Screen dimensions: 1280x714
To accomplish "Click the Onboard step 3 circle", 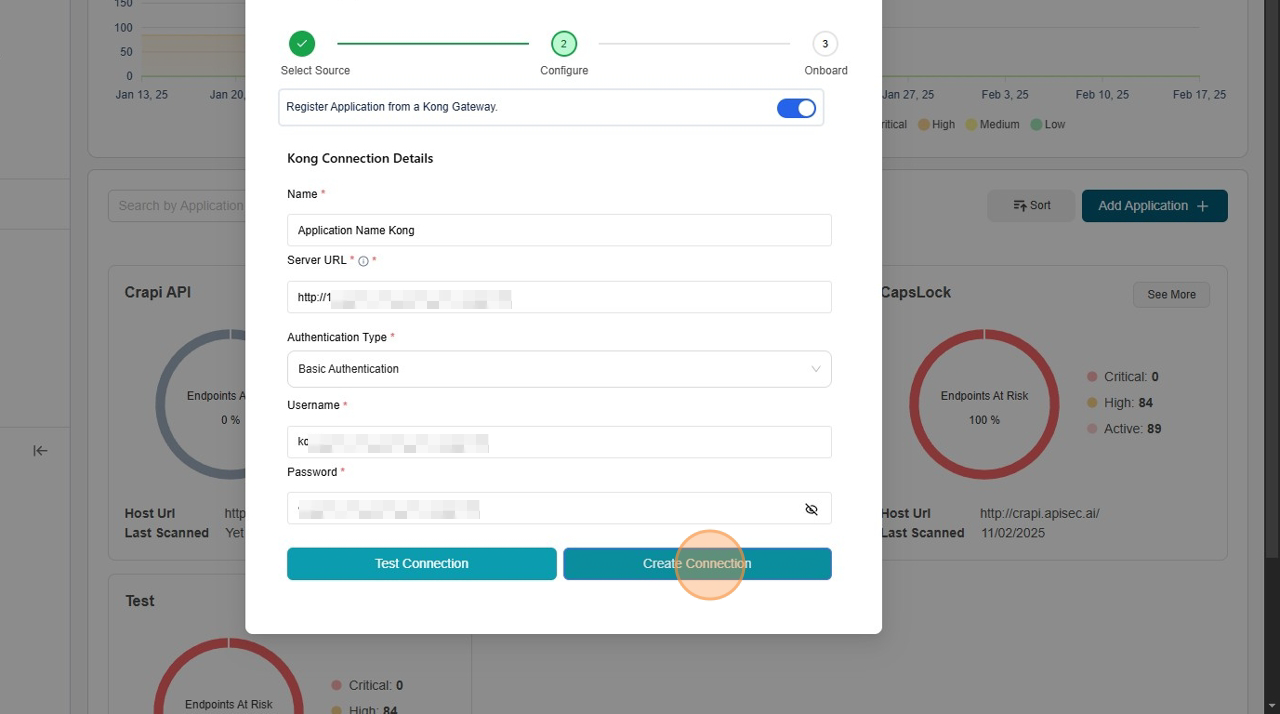I will pyautogui.click(x=825, y=44).
